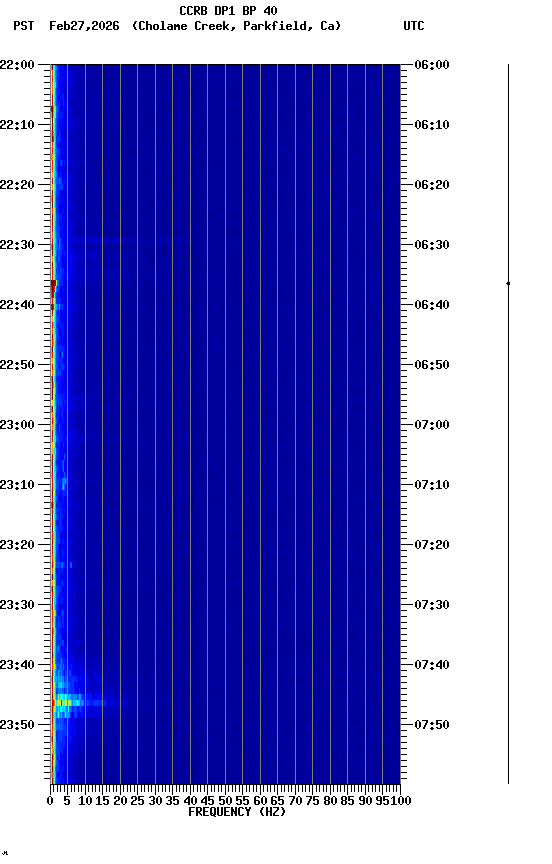Screen dimensions: 552x864
Task: Click the 35 Hz frequency tick label
Action: (x=172, y=801)
